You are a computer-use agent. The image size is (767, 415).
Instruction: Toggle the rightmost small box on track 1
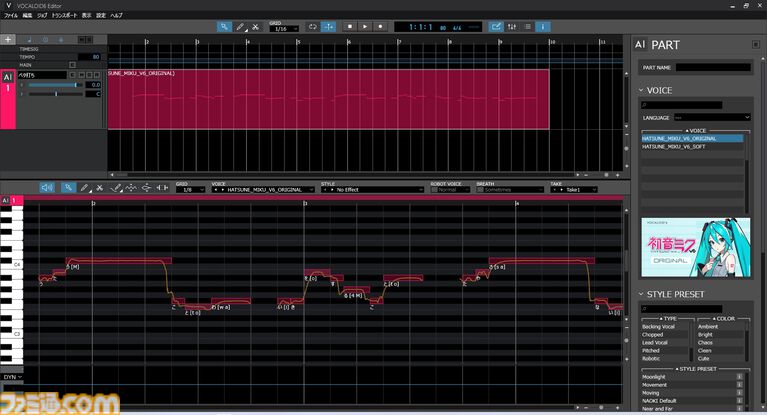click(x=97, y=75)
